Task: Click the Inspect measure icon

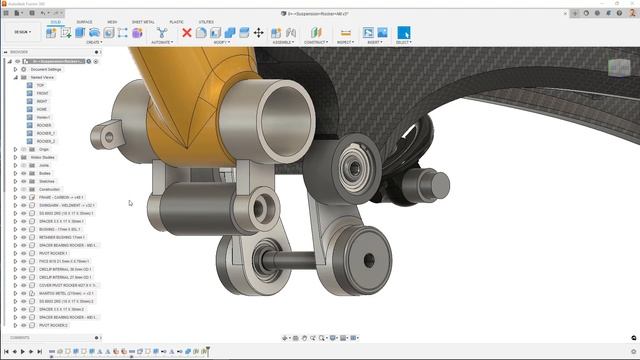Action: point(345,33)
